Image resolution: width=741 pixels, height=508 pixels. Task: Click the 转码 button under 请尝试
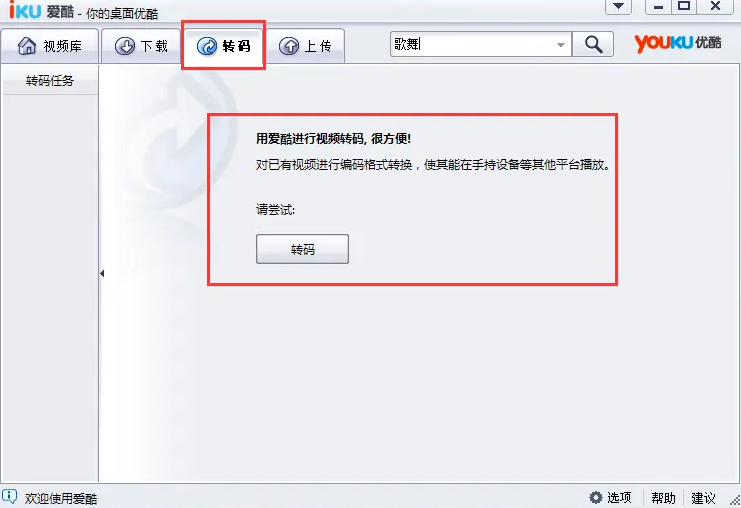(x=302, y=249)
